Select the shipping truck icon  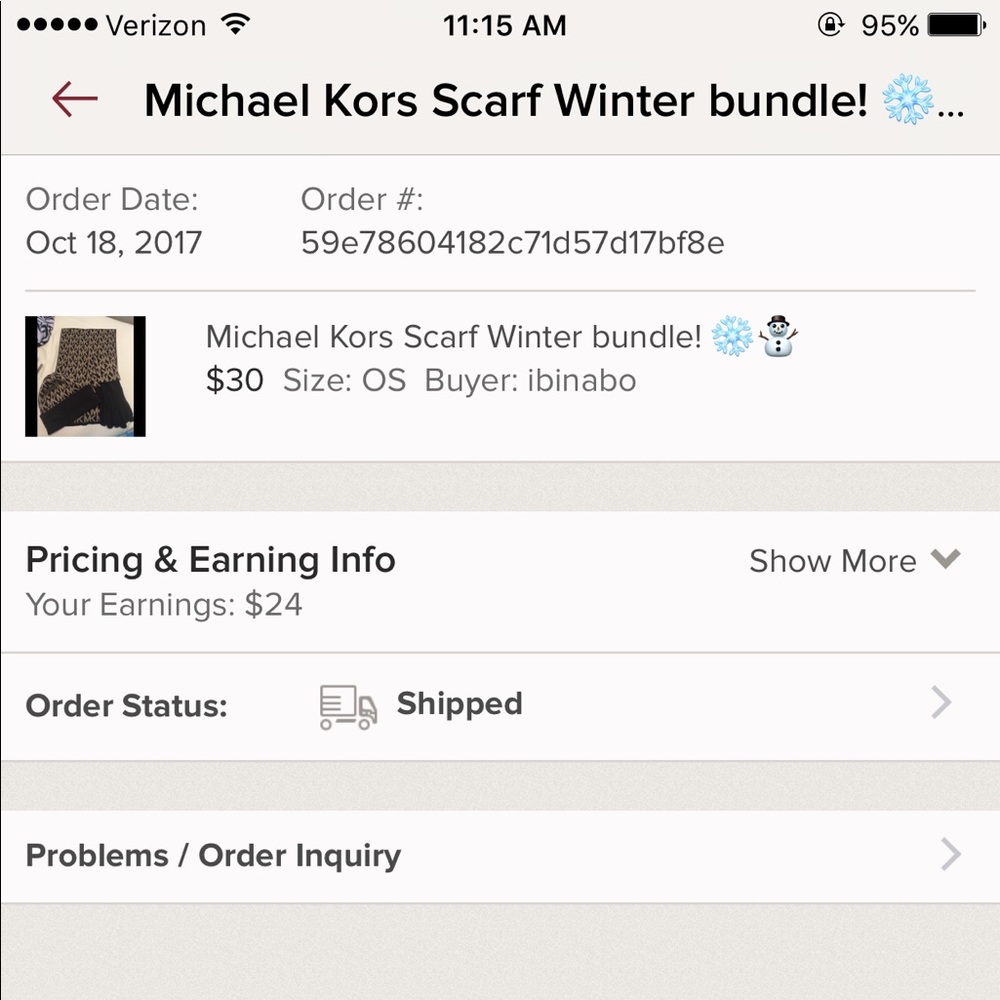(x=346, y=704)
